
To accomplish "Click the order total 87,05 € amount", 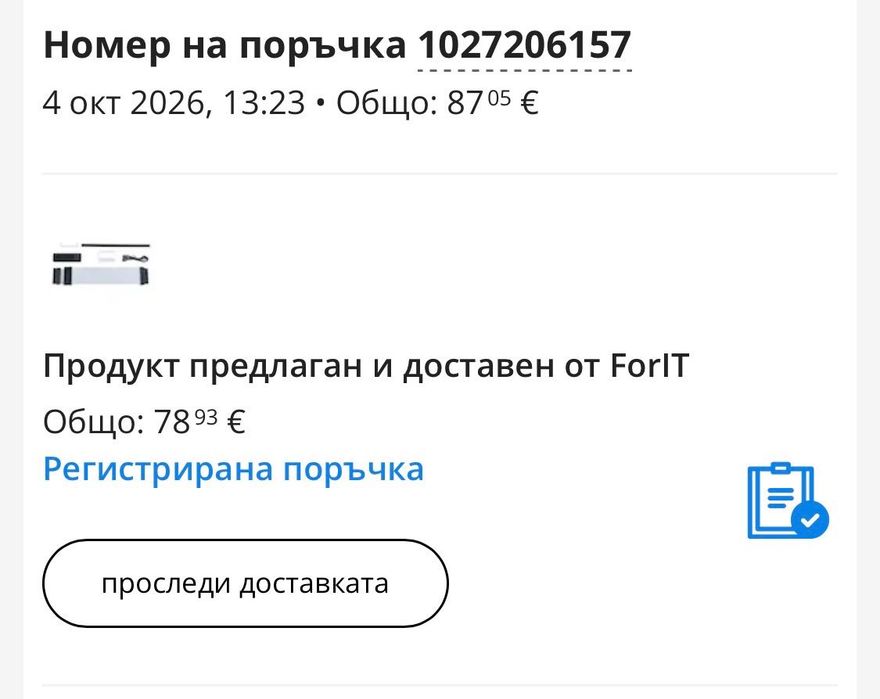I will (493, 103).
